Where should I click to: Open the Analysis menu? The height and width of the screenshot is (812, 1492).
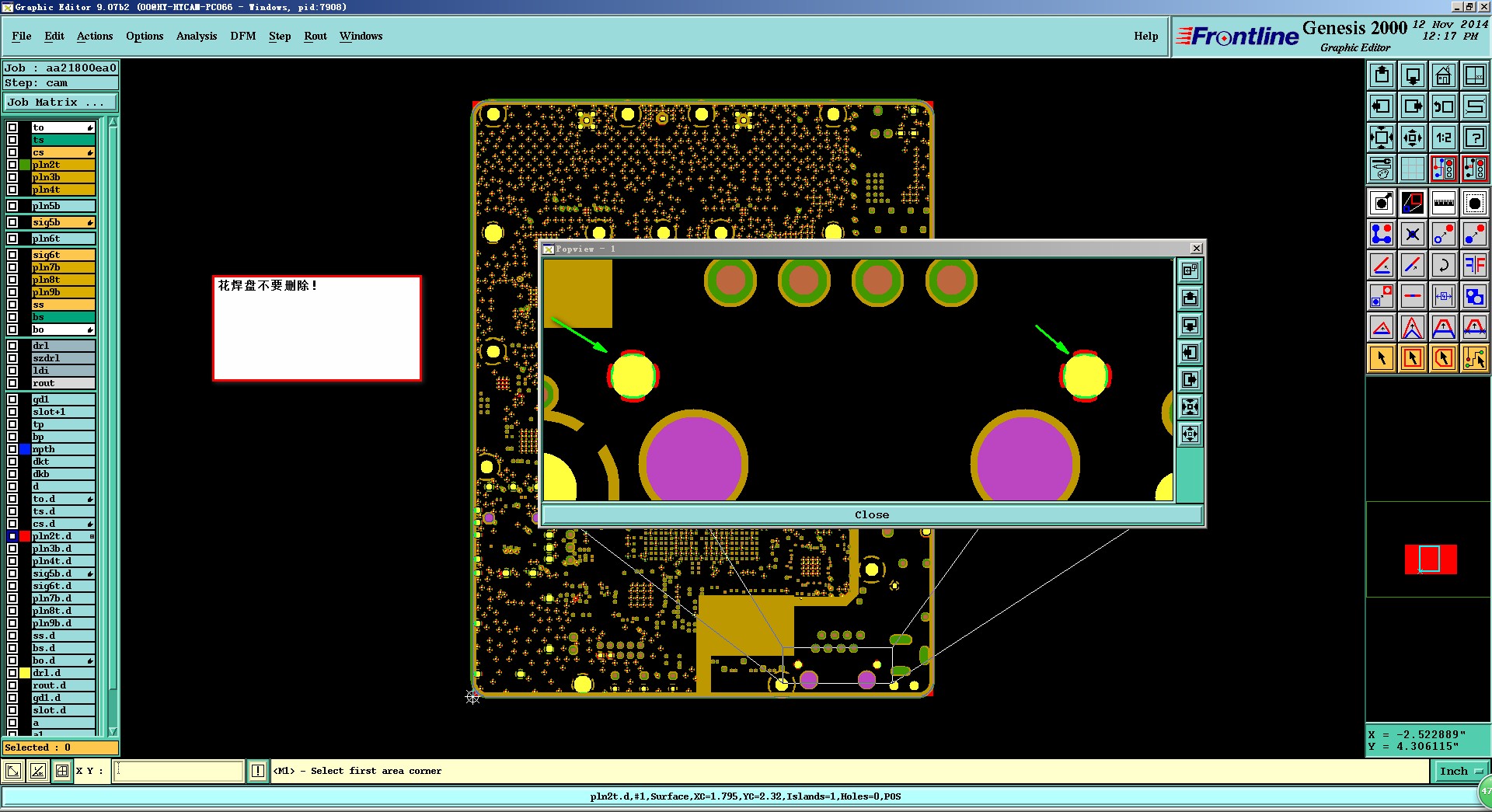point(197,36)
